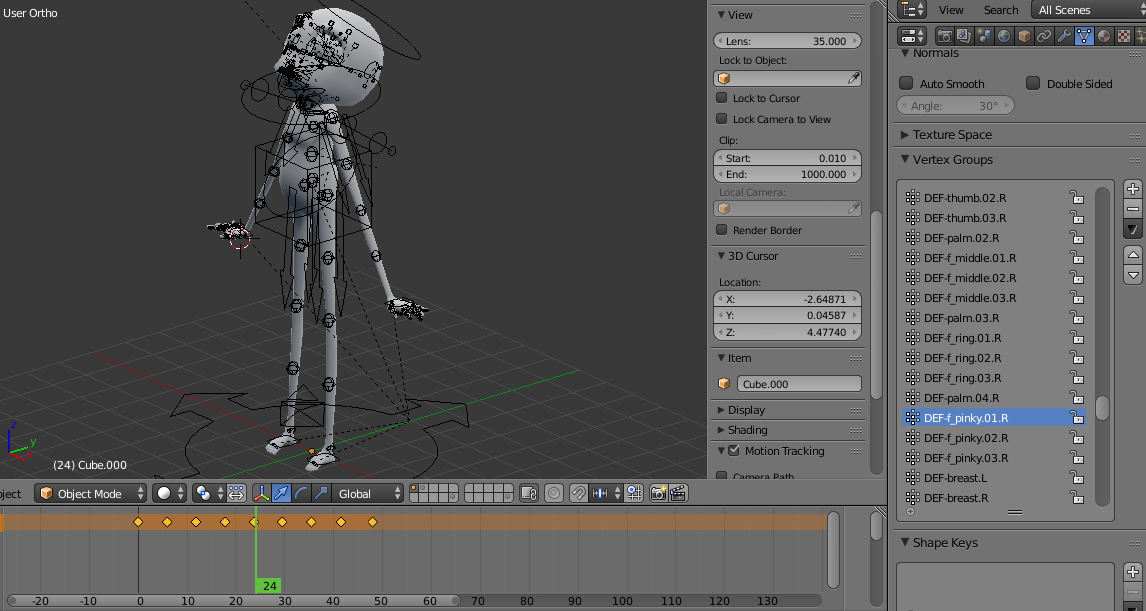This screenshot has height=611, width=1146.
Task: Toggle the 3D manipulator axes icon
Action: point(261,493)
